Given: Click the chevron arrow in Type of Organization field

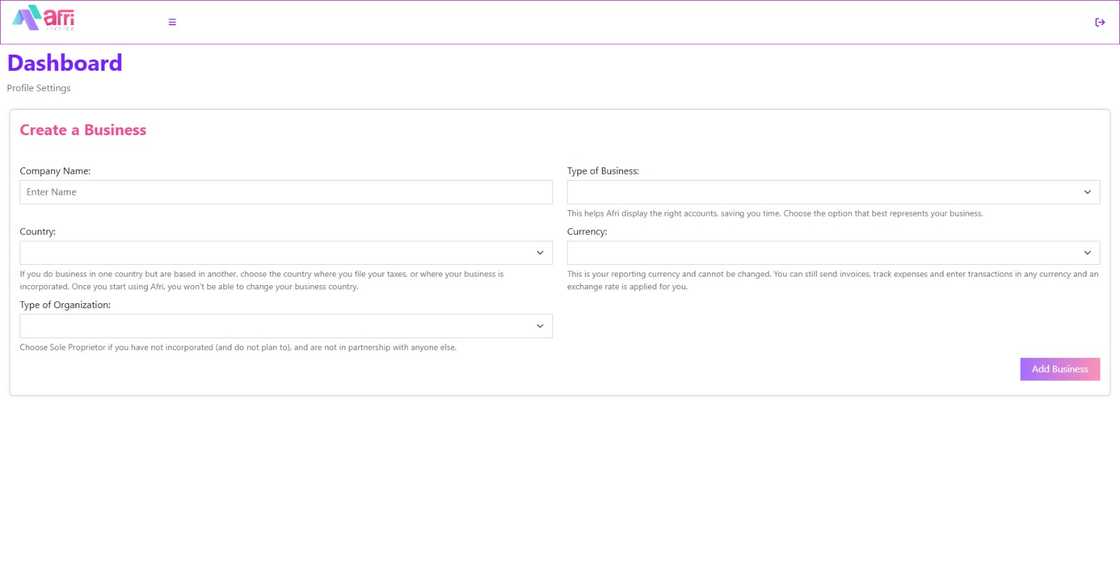Looking at the screenshot, I should point(540,326).
